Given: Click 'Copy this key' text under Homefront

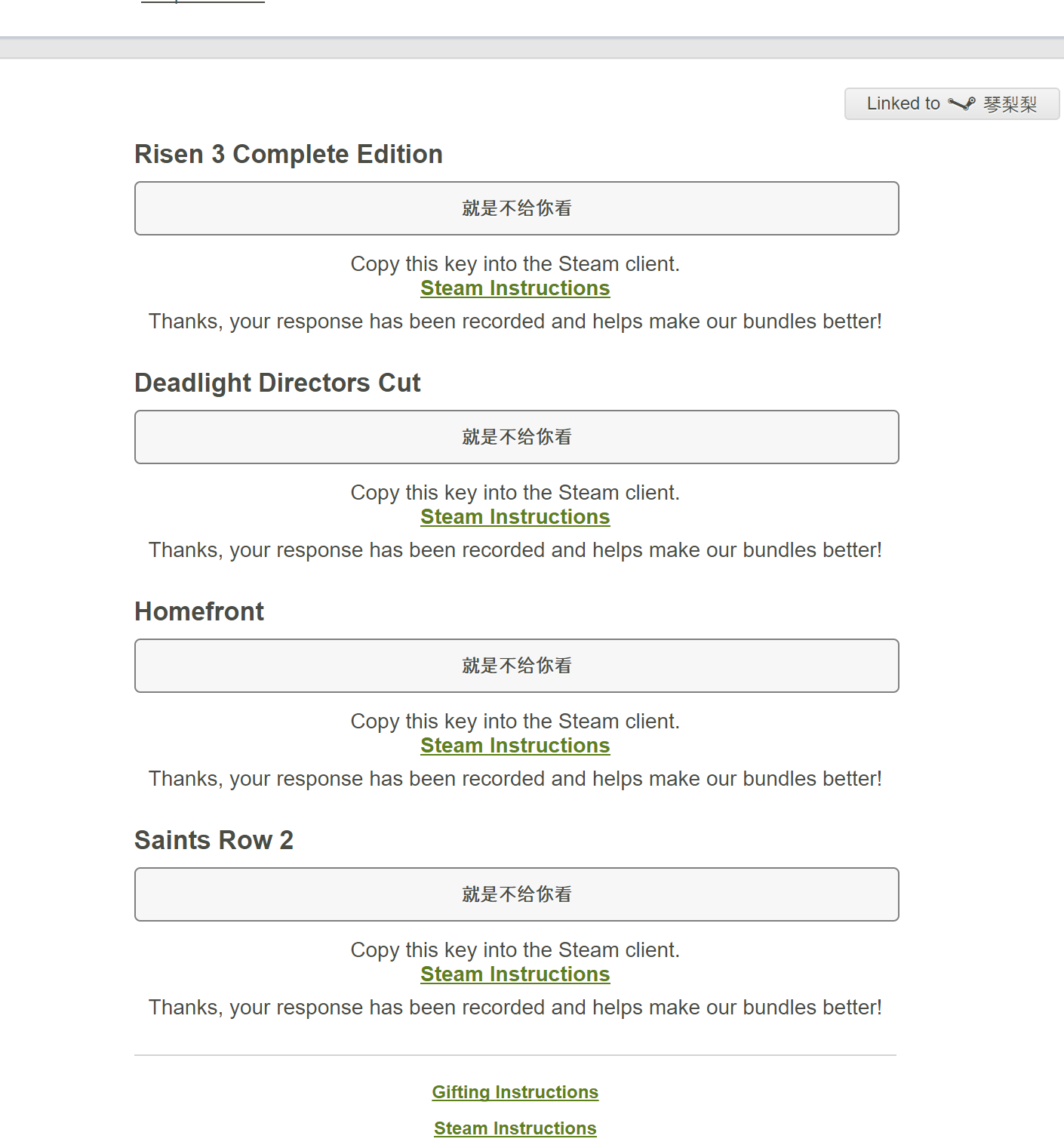Looking at the screenshot, I should coord(515,722).
